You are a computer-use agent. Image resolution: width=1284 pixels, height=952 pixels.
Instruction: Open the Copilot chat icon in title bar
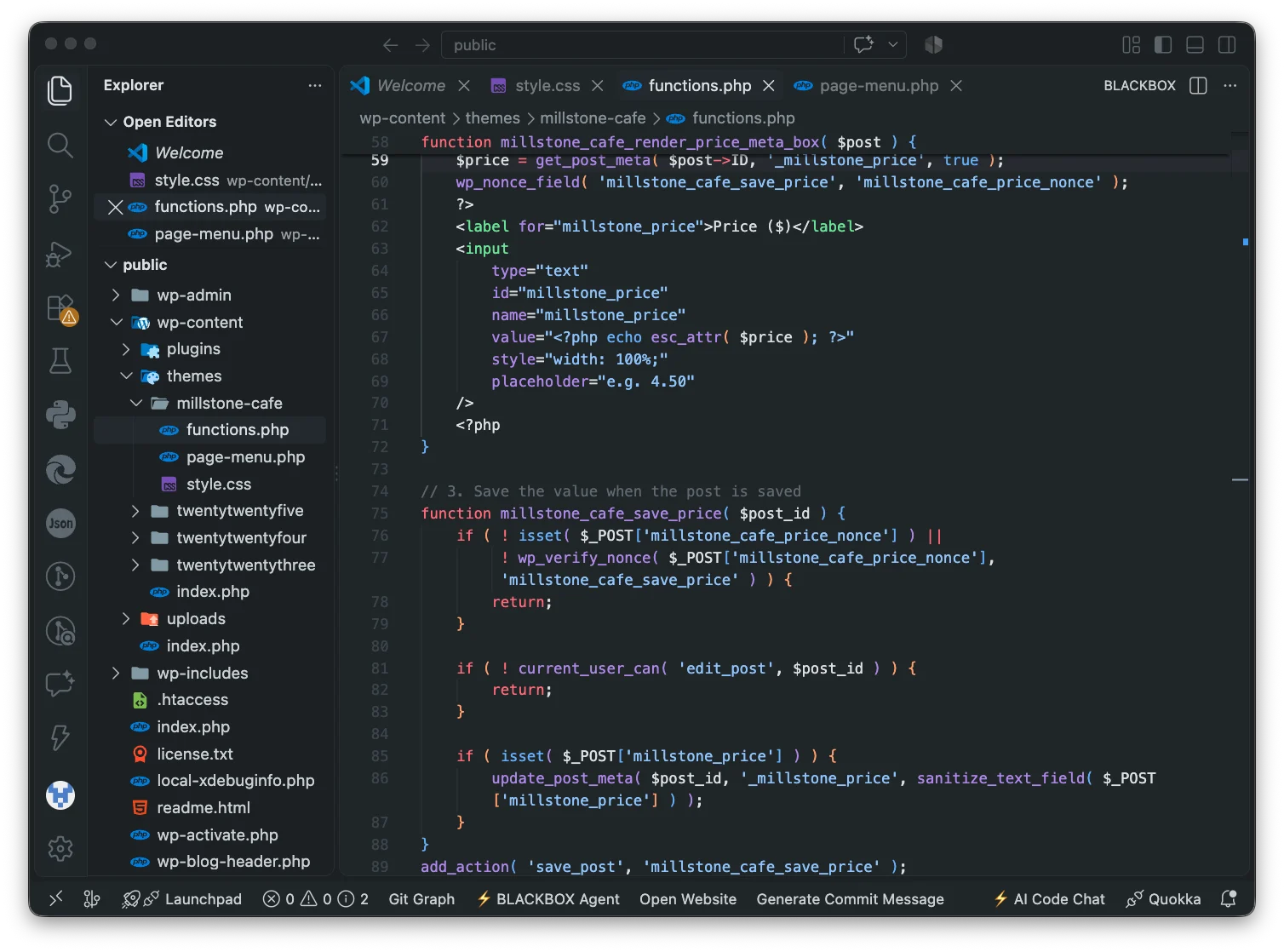click(x=863, y=44)
